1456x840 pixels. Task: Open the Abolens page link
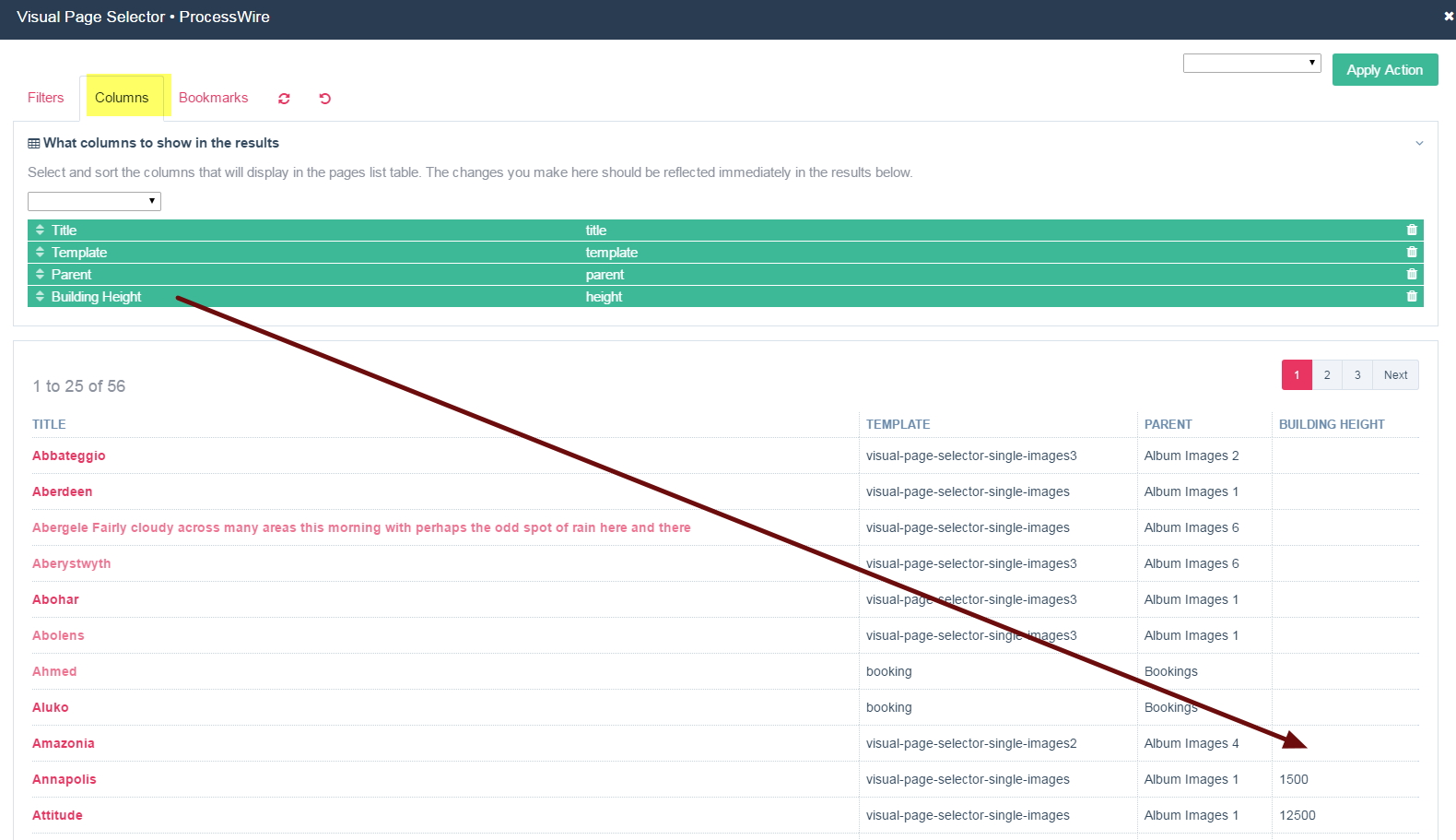58,635
